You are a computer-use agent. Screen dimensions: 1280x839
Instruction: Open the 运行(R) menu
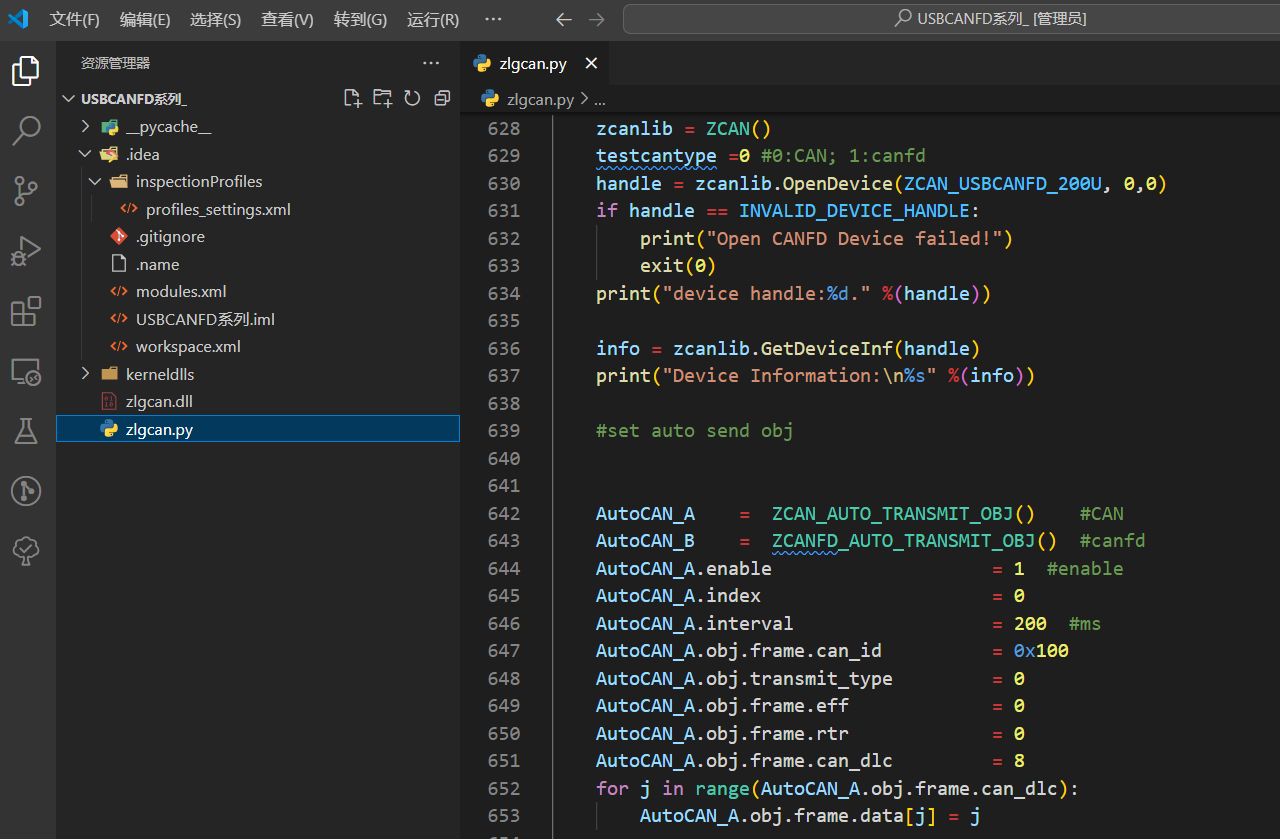pyautogui.click(x=433, y=20)
